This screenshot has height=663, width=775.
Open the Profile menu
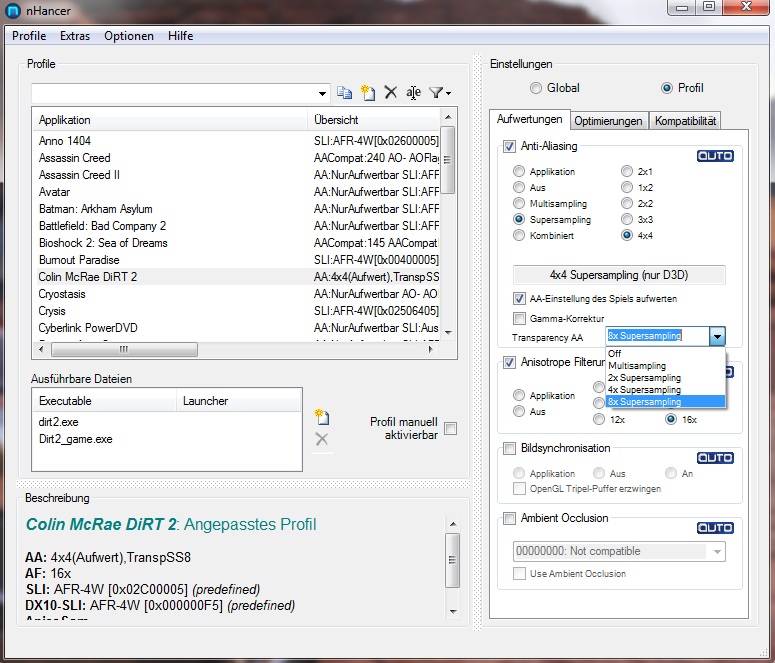[x=29, y=36]
